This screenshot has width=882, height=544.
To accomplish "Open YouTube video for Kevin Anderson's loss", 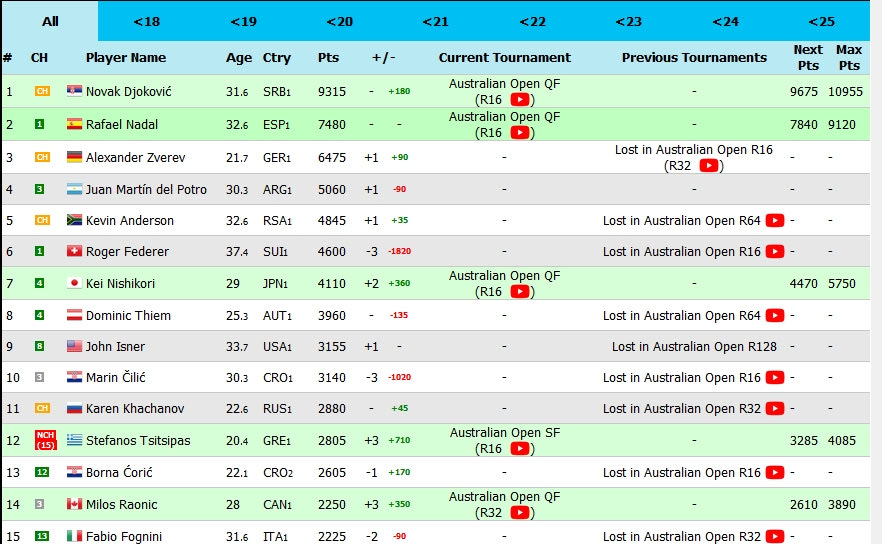I will tap(775, 221).
